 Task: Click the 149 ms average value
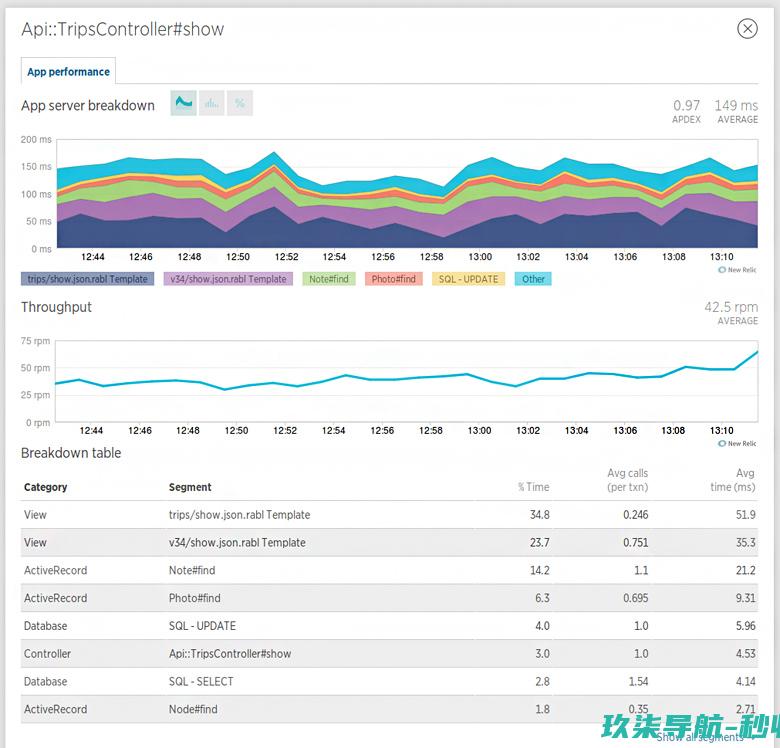pyautogui.click(x=736, y=105)
